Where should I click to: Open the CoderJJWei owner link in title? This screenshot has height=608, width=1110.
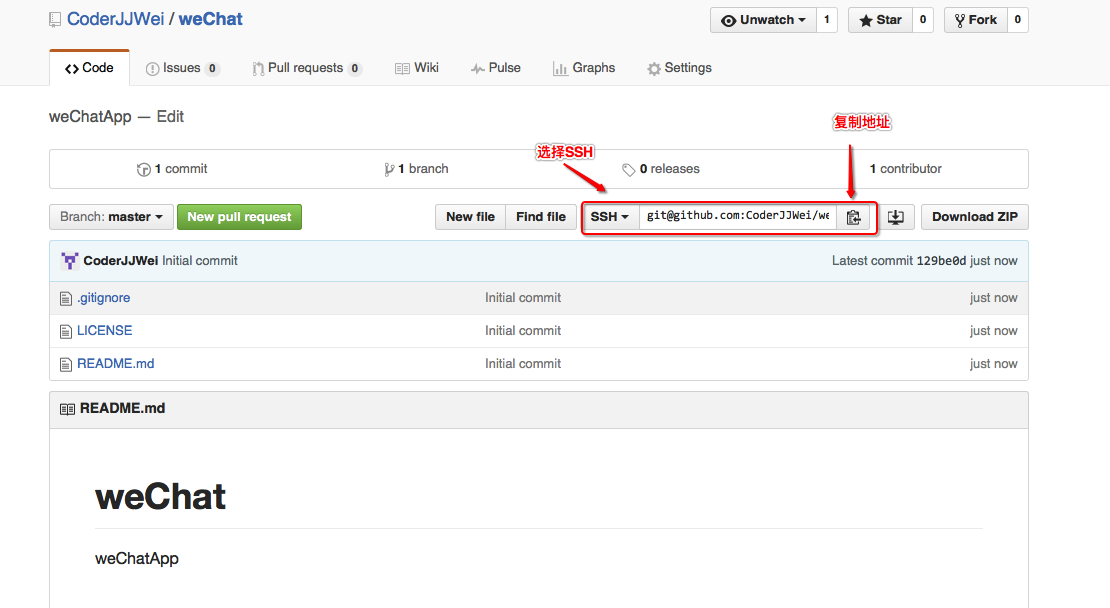115,19
